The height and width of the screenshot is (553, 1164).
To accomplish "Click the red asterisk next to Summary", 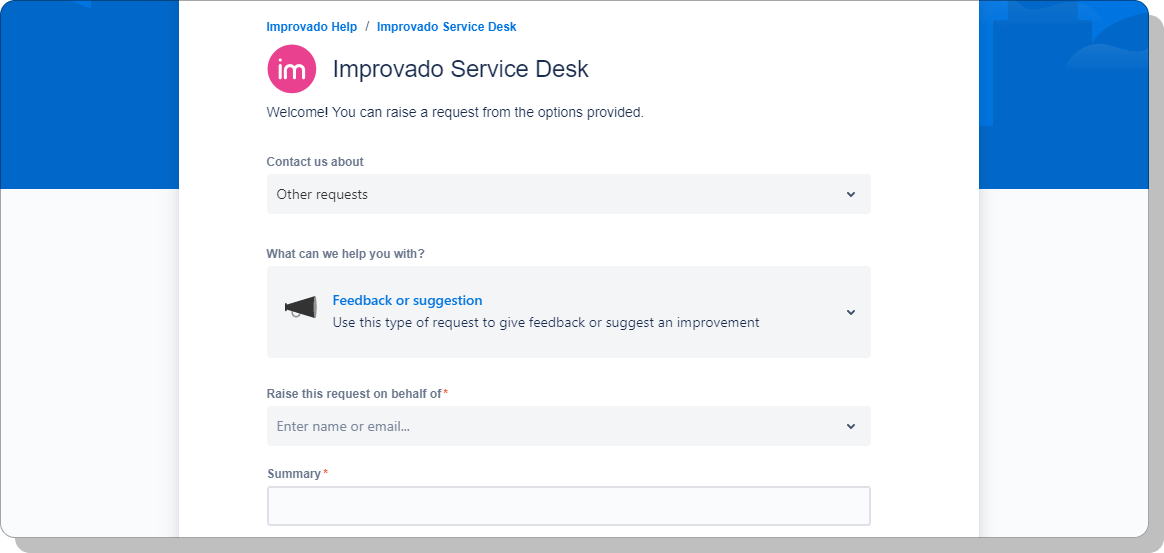I will [x=326, y=473].
